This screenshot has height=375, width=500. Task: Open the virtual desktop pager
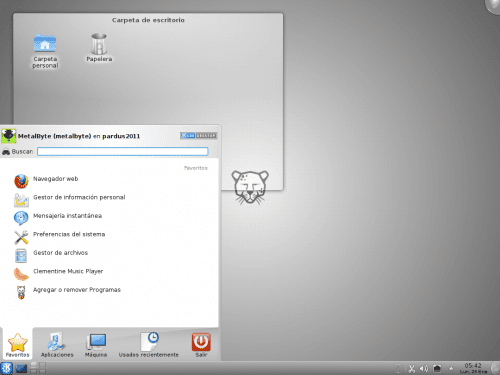click(38, 368)
